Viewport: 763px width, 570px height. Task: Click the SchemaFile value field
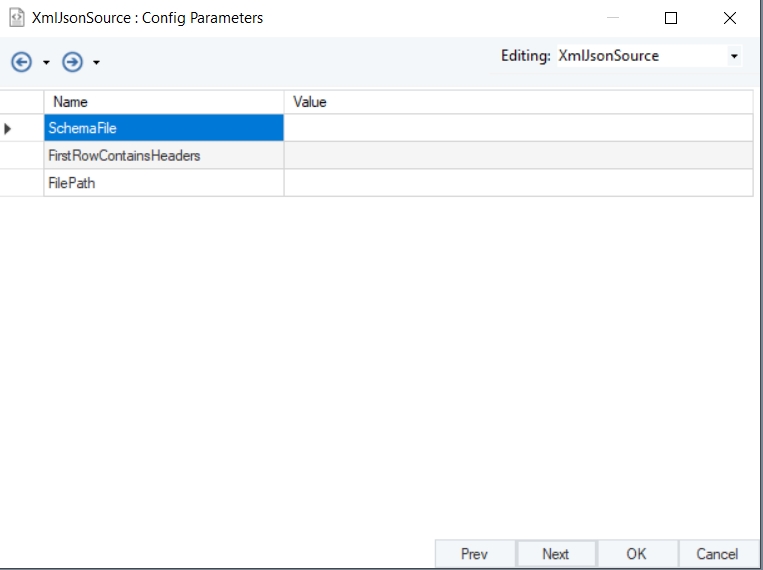tap(518, 128)
